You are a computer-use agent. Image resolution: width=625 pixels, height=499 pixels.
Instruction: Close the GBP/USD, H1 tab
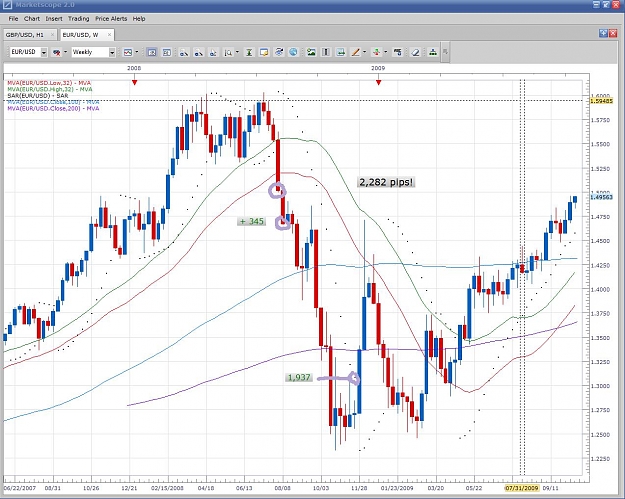tap(52, 35)
